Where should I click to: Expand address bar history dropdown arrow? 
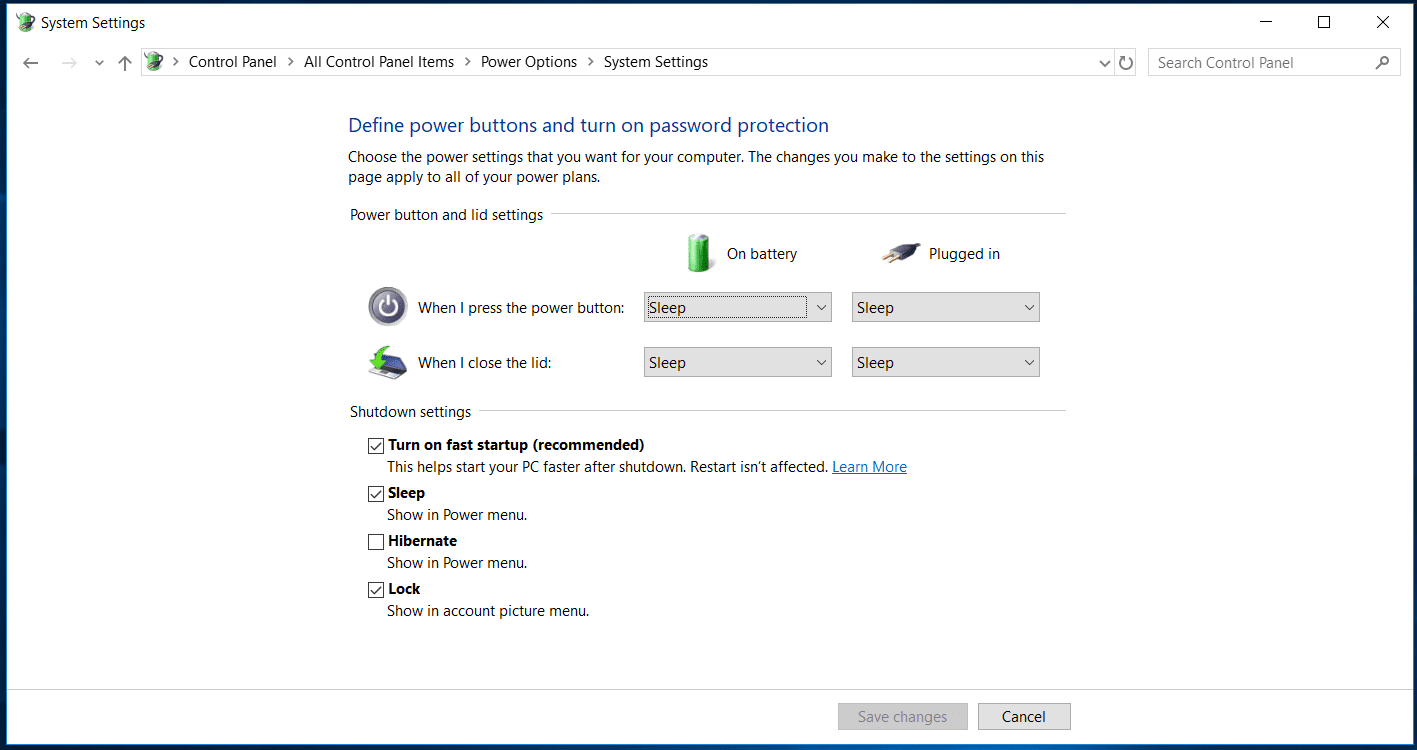point(1104,63)
